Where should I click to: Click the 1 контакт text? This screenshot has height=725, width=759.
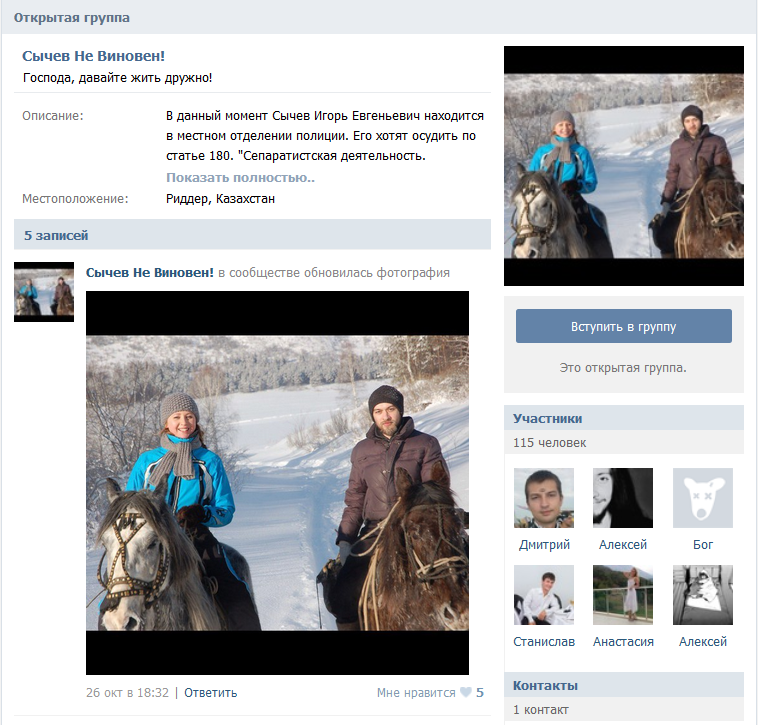(x=541, y=710)
